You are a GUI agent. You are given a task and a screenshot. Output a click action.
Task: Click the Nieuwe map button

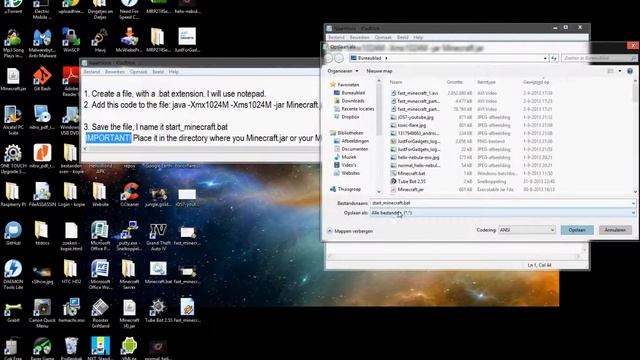pos(379,71)
